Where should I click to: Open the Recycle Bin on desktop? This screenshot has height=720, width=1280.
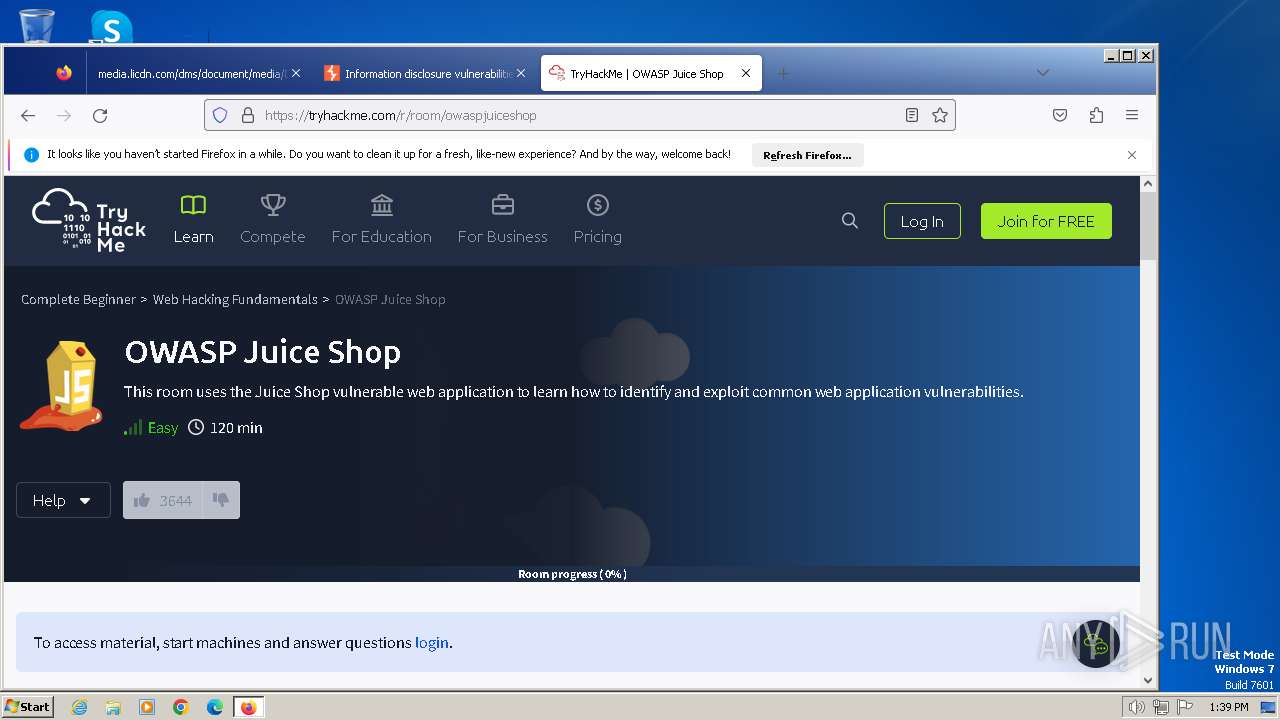(37, 25)
